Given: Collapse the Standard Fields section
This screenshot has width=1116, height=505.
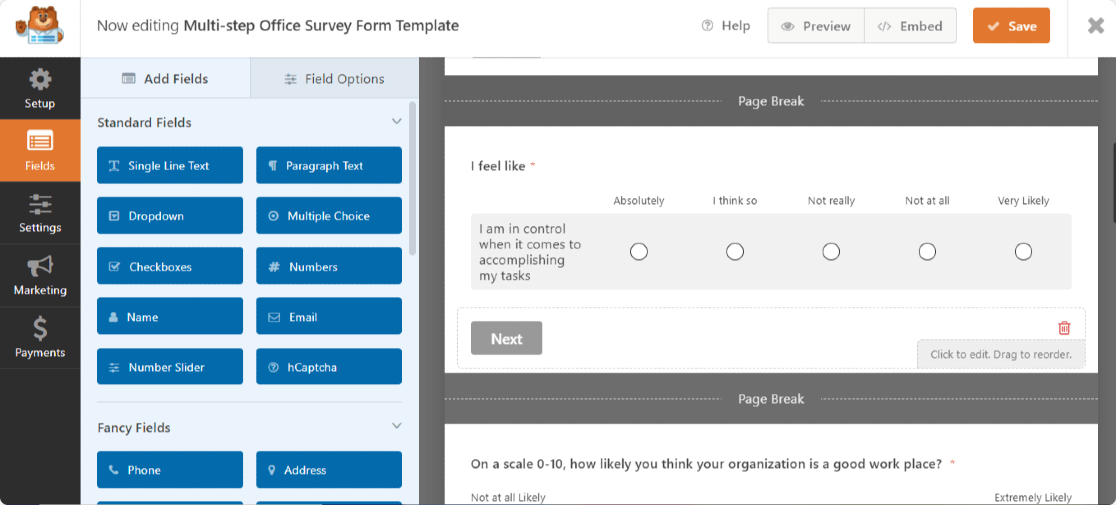Looking at the screenshot, I should (x=396, y=122).
